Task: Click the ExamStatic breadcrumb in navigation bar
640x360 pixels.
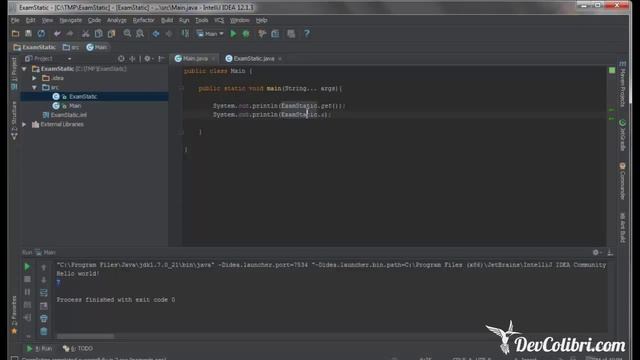Action: (x=35, y=47)
